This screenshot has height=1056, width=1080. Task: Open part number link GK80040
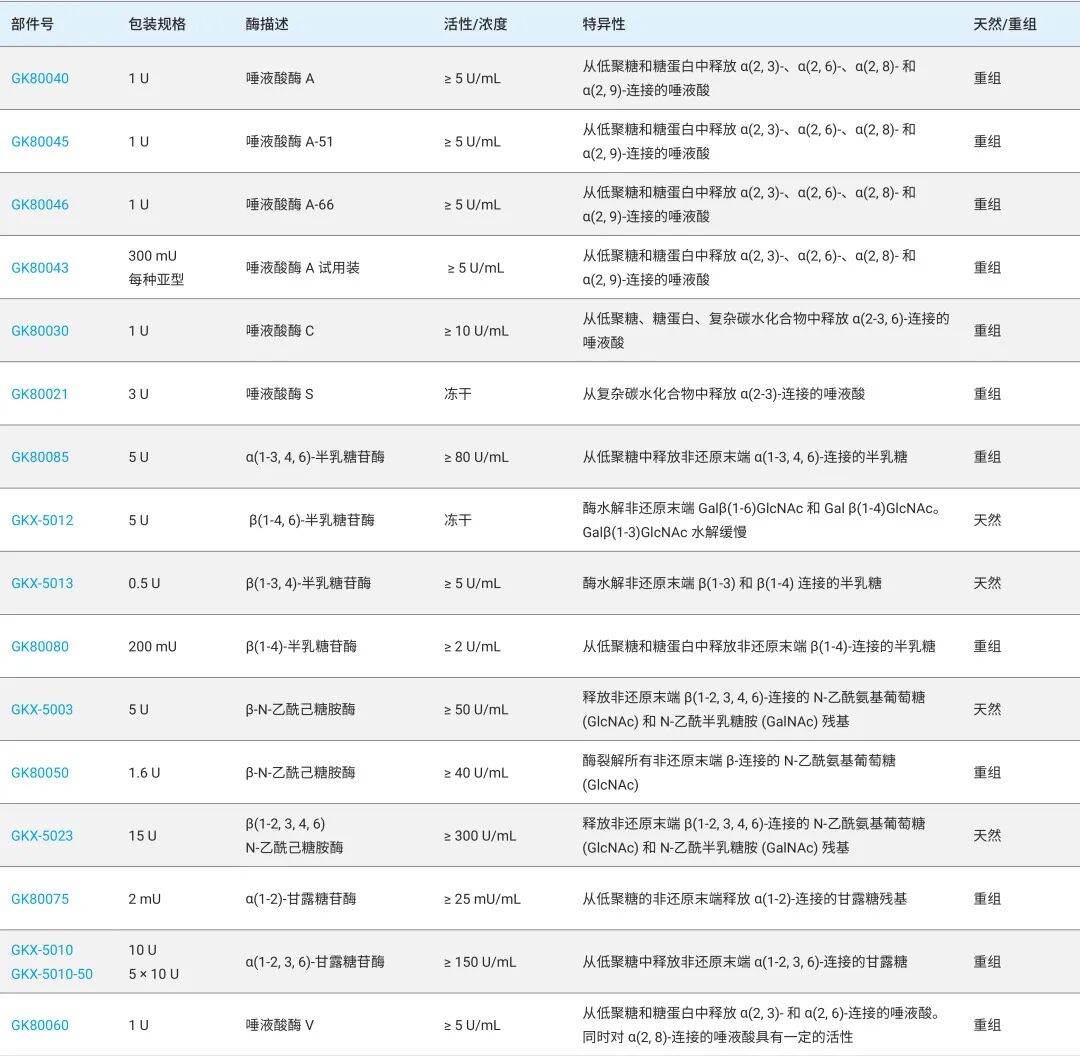click(40, 79)
